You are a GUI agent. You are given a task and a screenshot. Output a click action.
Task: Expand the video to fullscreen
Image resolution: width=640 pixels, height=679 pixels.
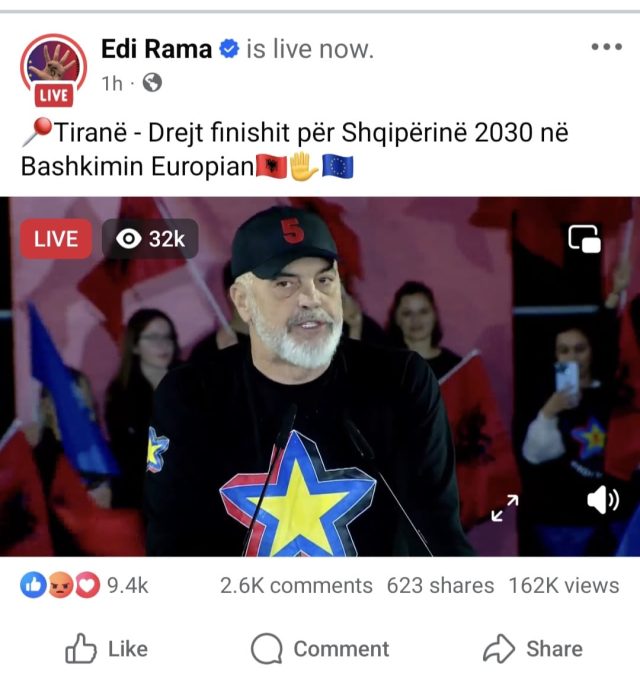tap(505, 508)
